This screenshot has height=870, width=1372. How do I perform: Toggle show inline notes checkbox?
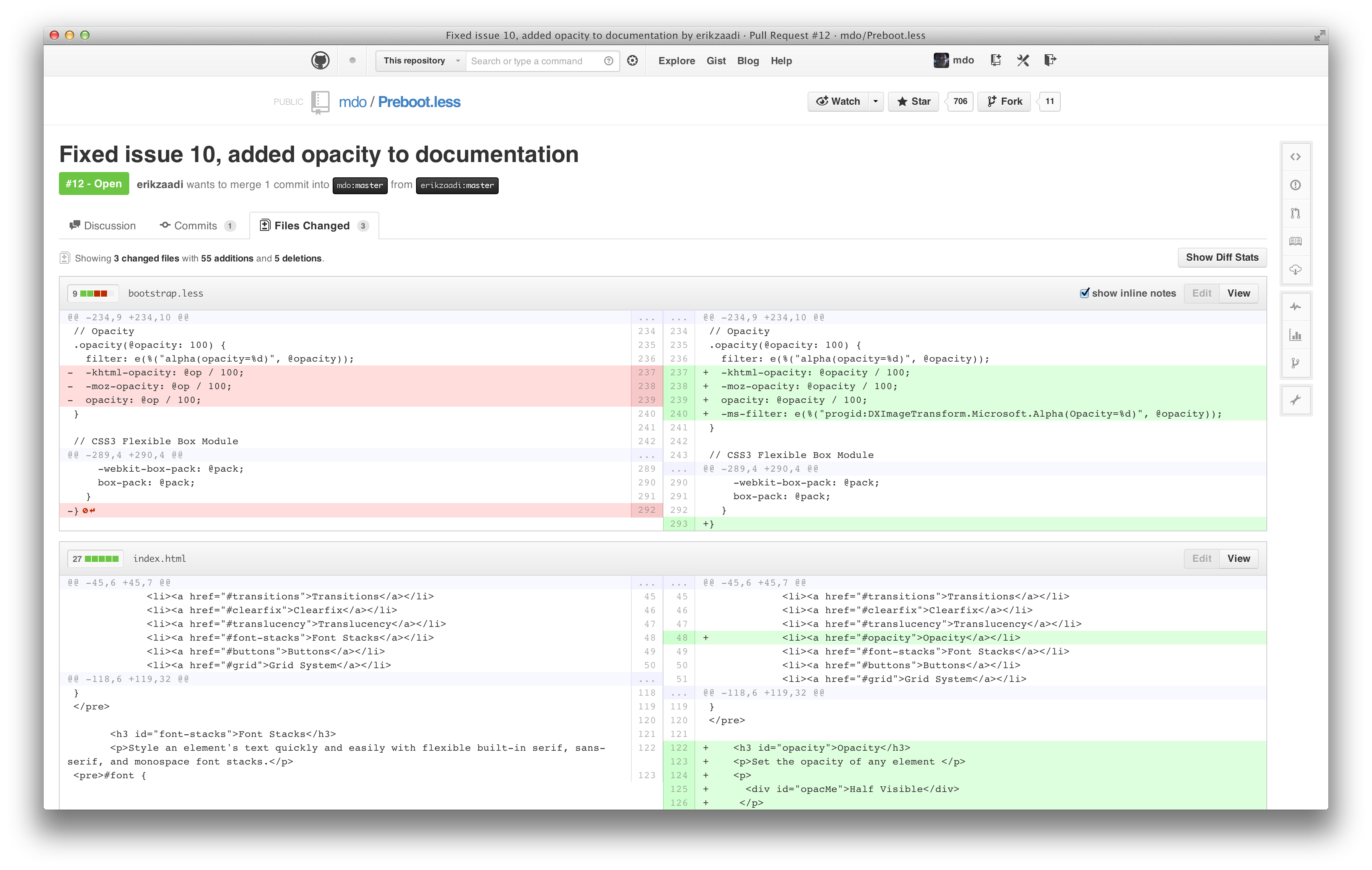tap(1084, 293)
